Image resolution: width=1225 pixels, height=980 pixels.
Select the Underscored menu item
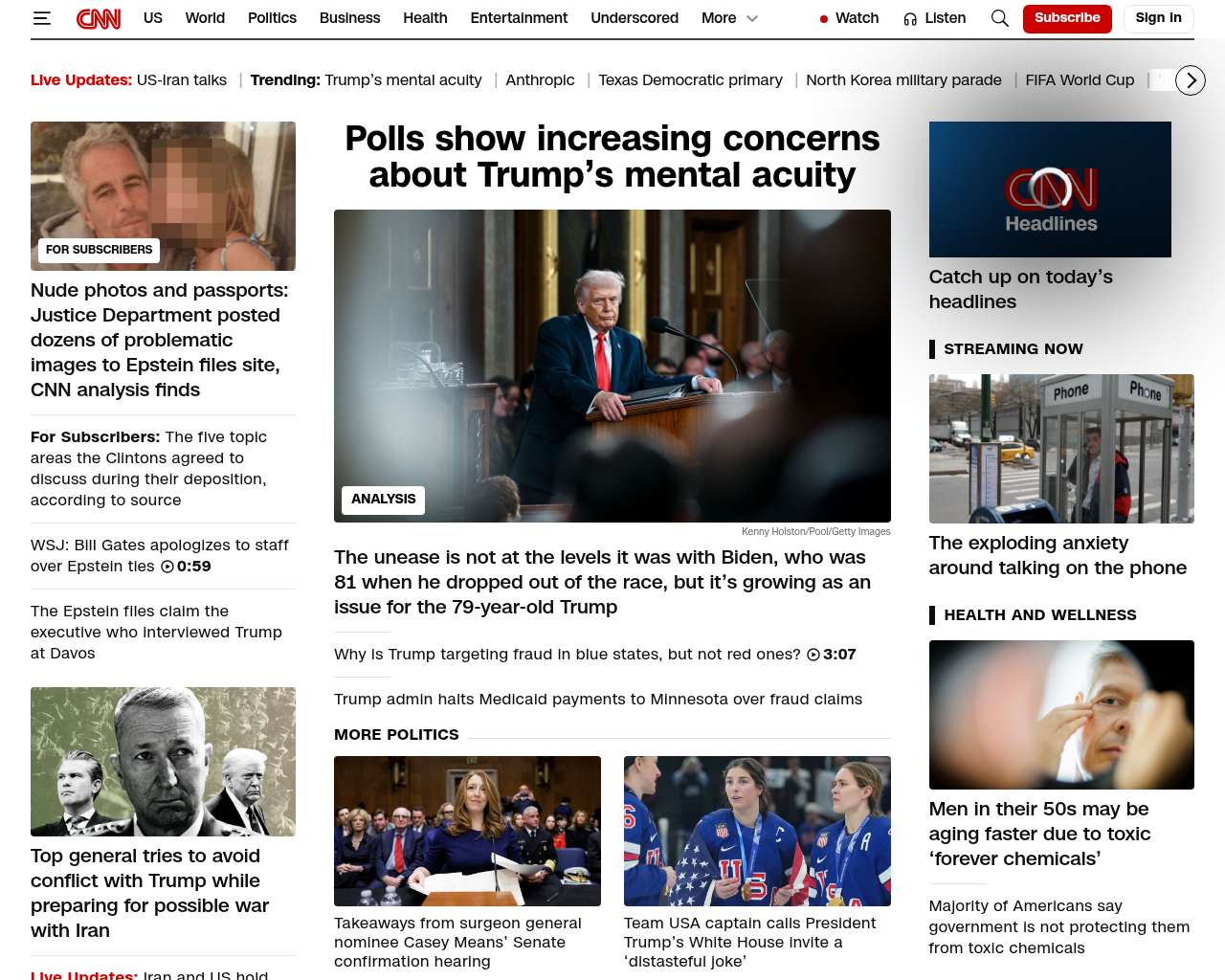[x=634, y=18]
